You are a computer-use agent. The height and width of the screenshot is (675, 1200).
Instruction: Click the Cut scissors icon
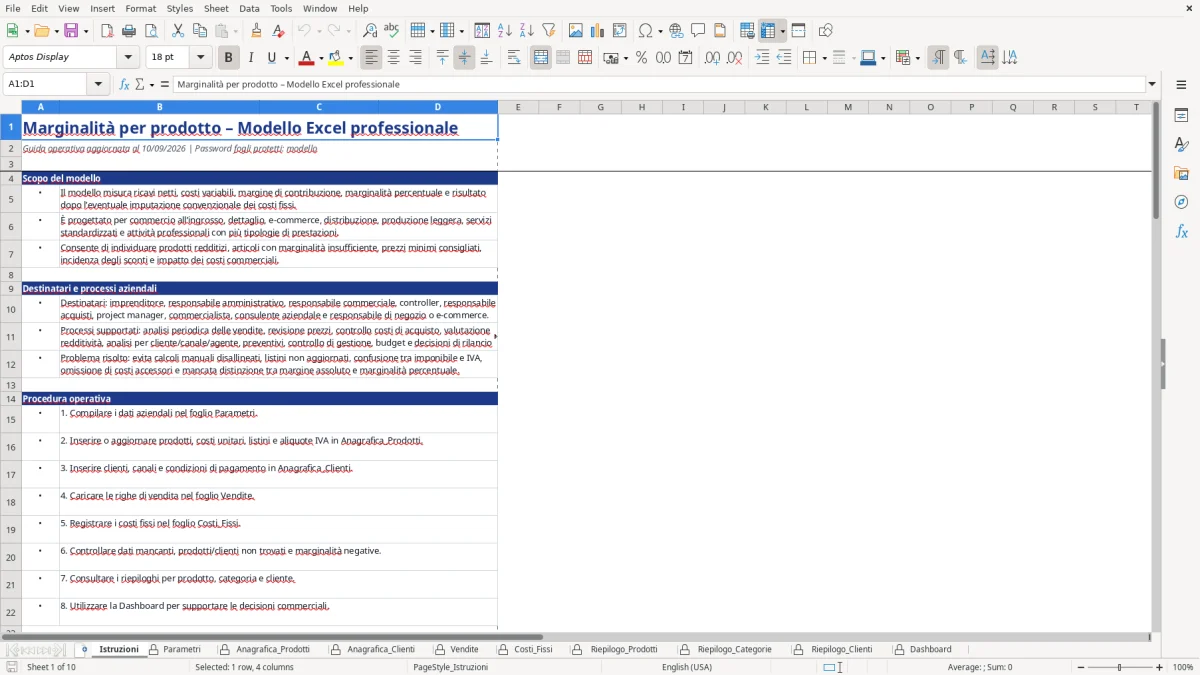[178, 31]
